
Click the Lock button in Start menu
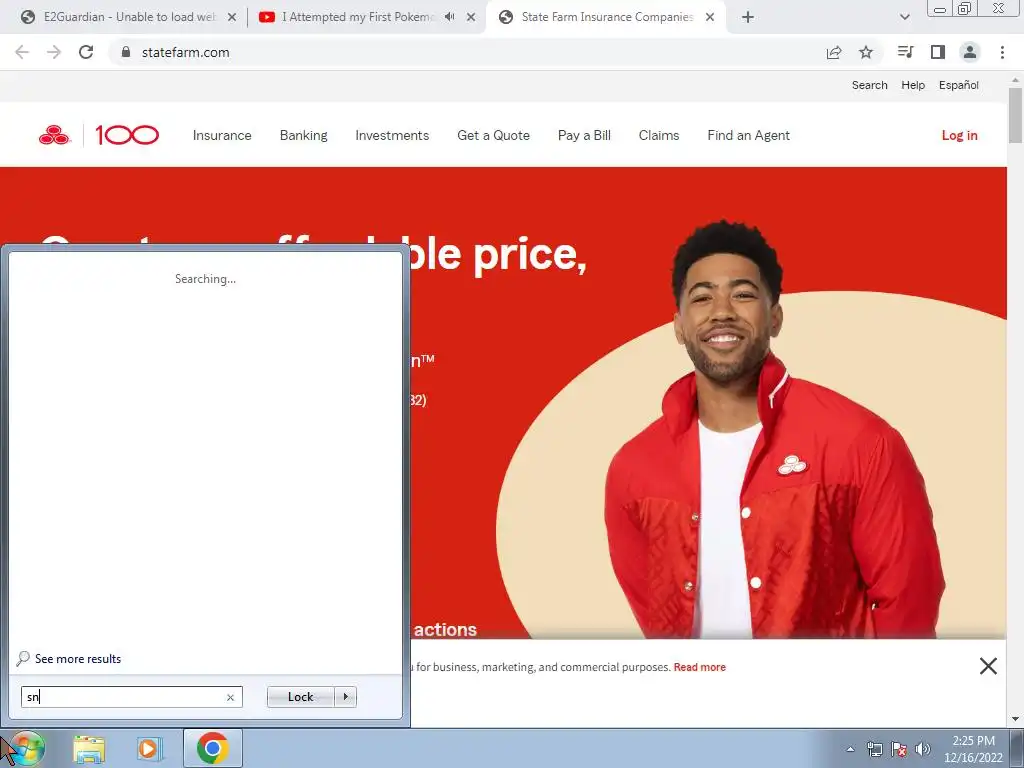pyautogui.click(x=300, y=697)
